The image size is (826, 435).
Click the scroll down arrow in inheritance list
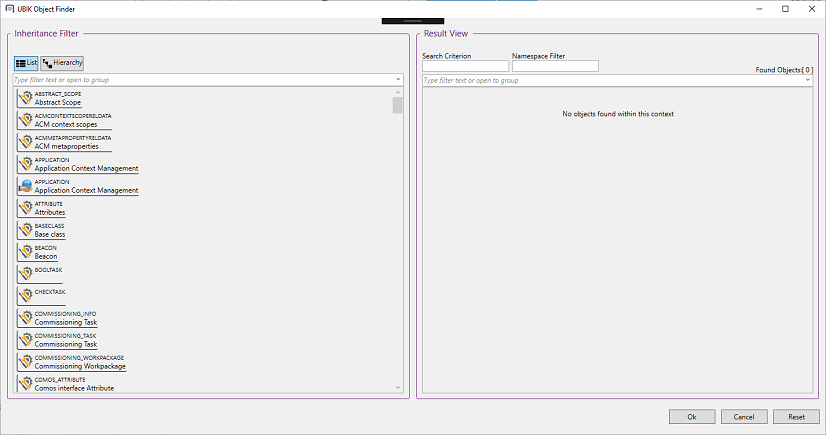(398, 388)
